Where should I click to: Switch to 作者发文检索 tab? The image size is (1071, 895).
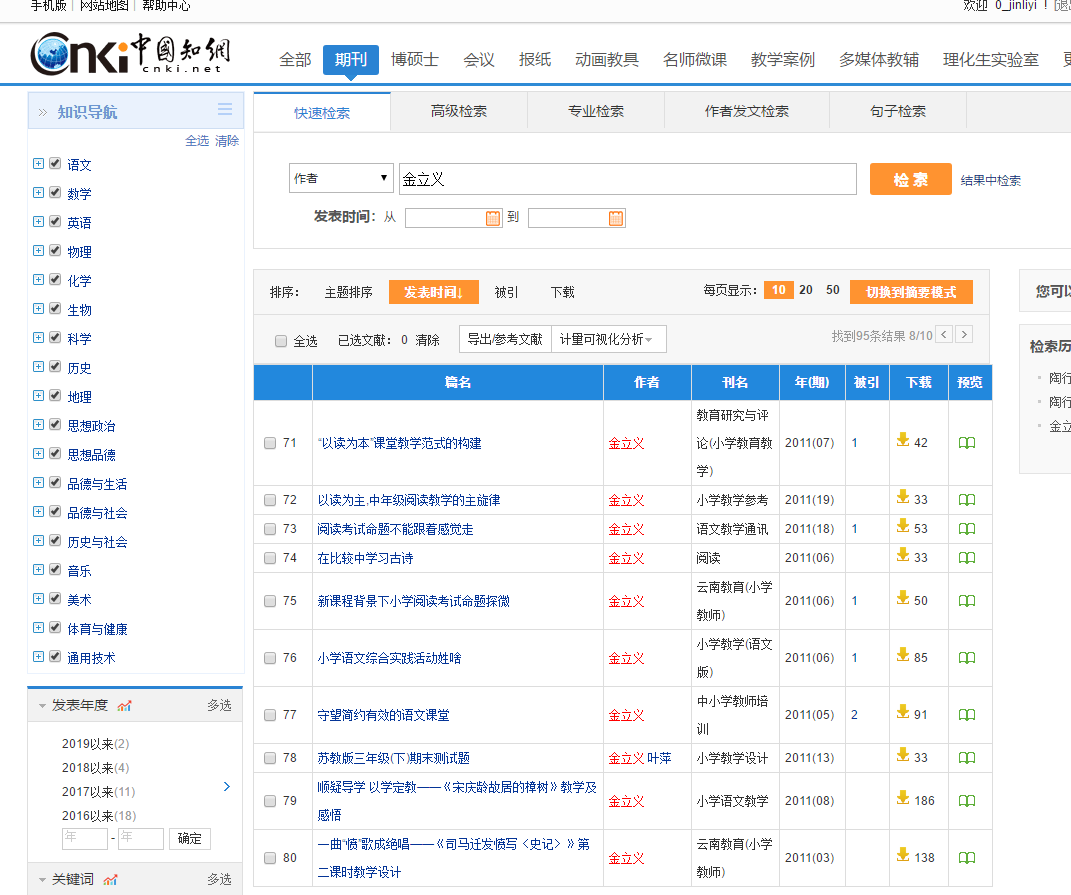747,111
